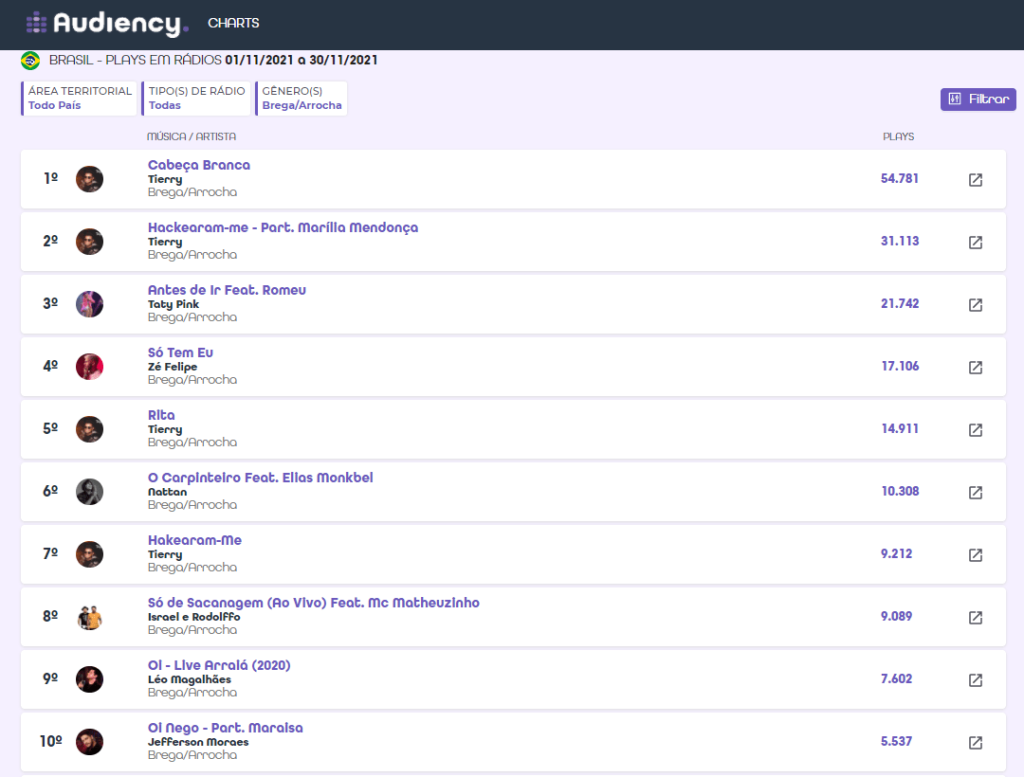Screen dimensions: 1024x777
Task: Open the song Rita
Action: click(161, 415)
